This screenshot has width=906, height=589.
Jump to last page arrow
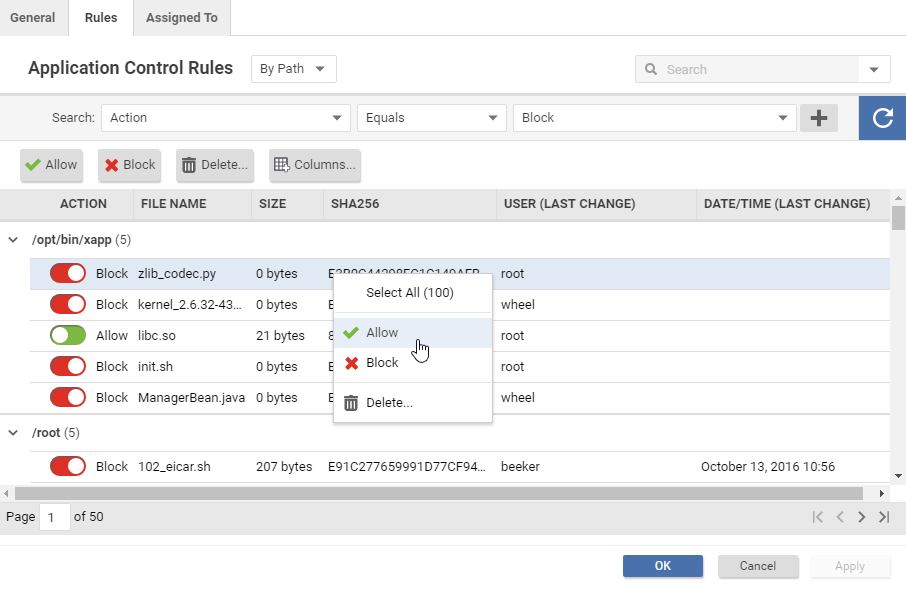coord(883,517)
